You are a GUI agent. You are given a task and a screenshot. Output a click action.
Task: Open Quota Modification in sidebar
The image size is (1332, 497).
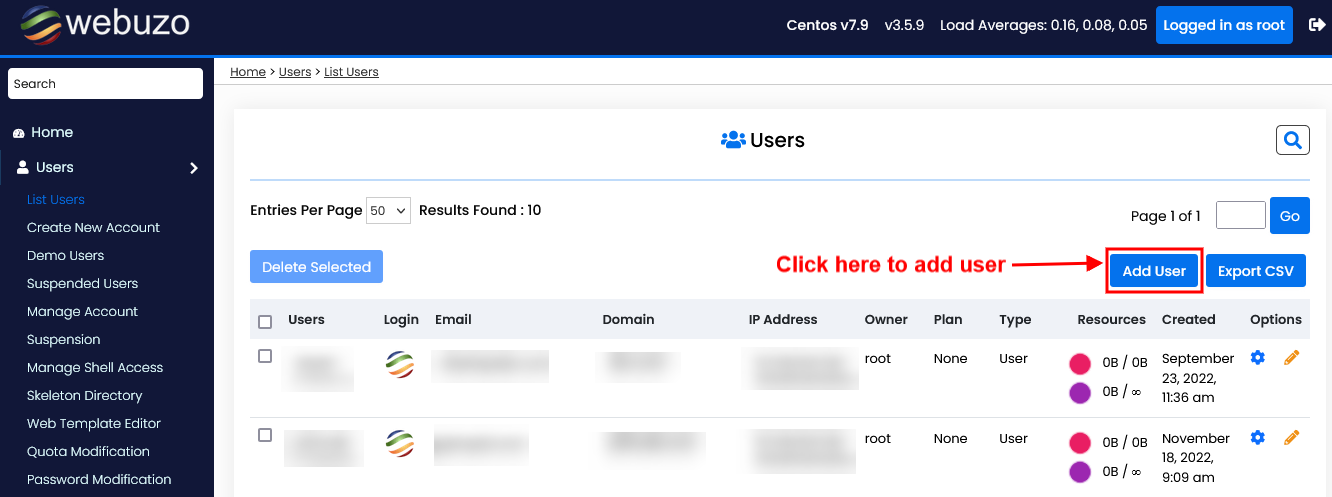88,452
